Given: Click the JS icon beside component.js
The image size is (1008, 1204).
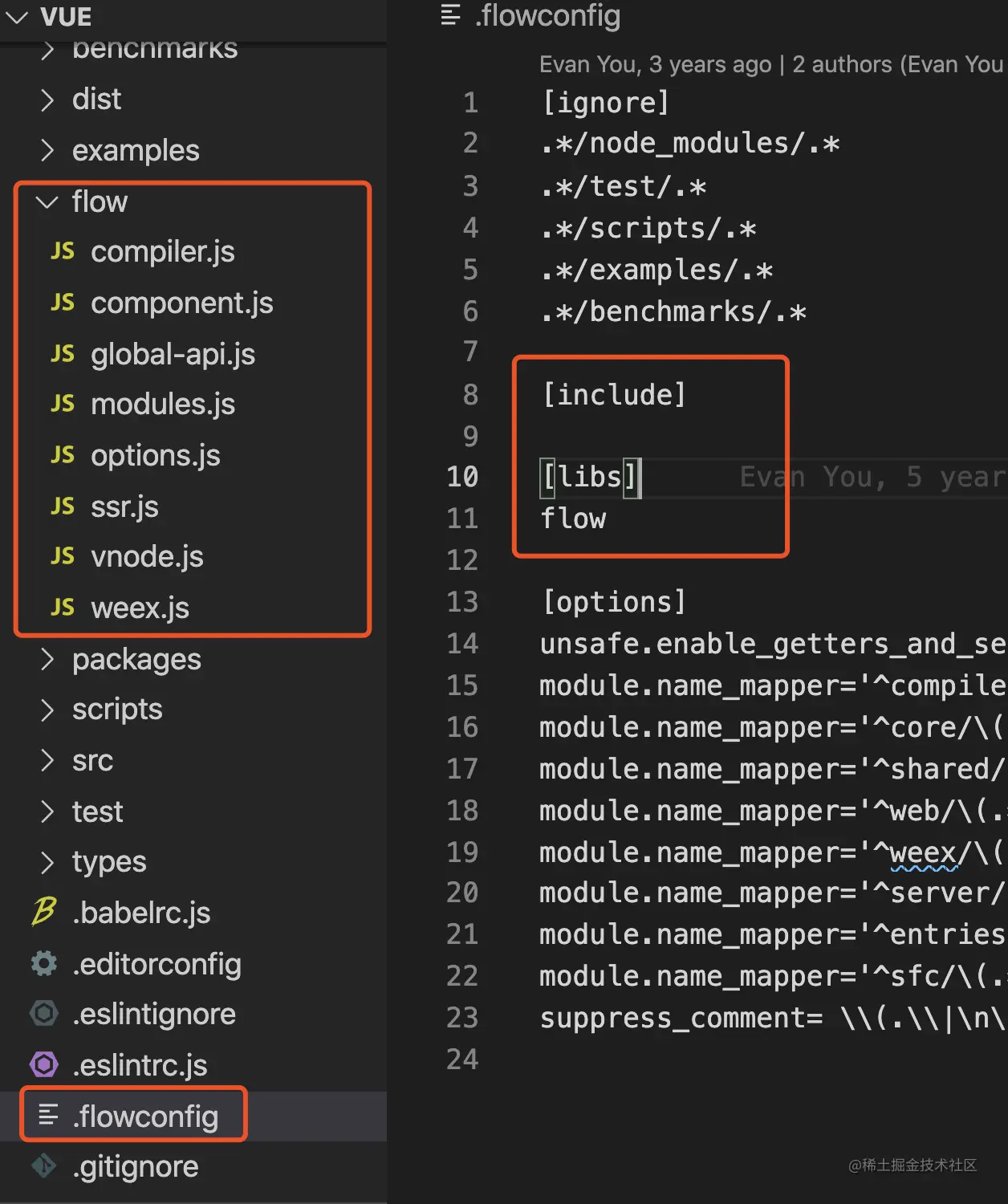Looking at the screenshot, I should pos(63,303).
